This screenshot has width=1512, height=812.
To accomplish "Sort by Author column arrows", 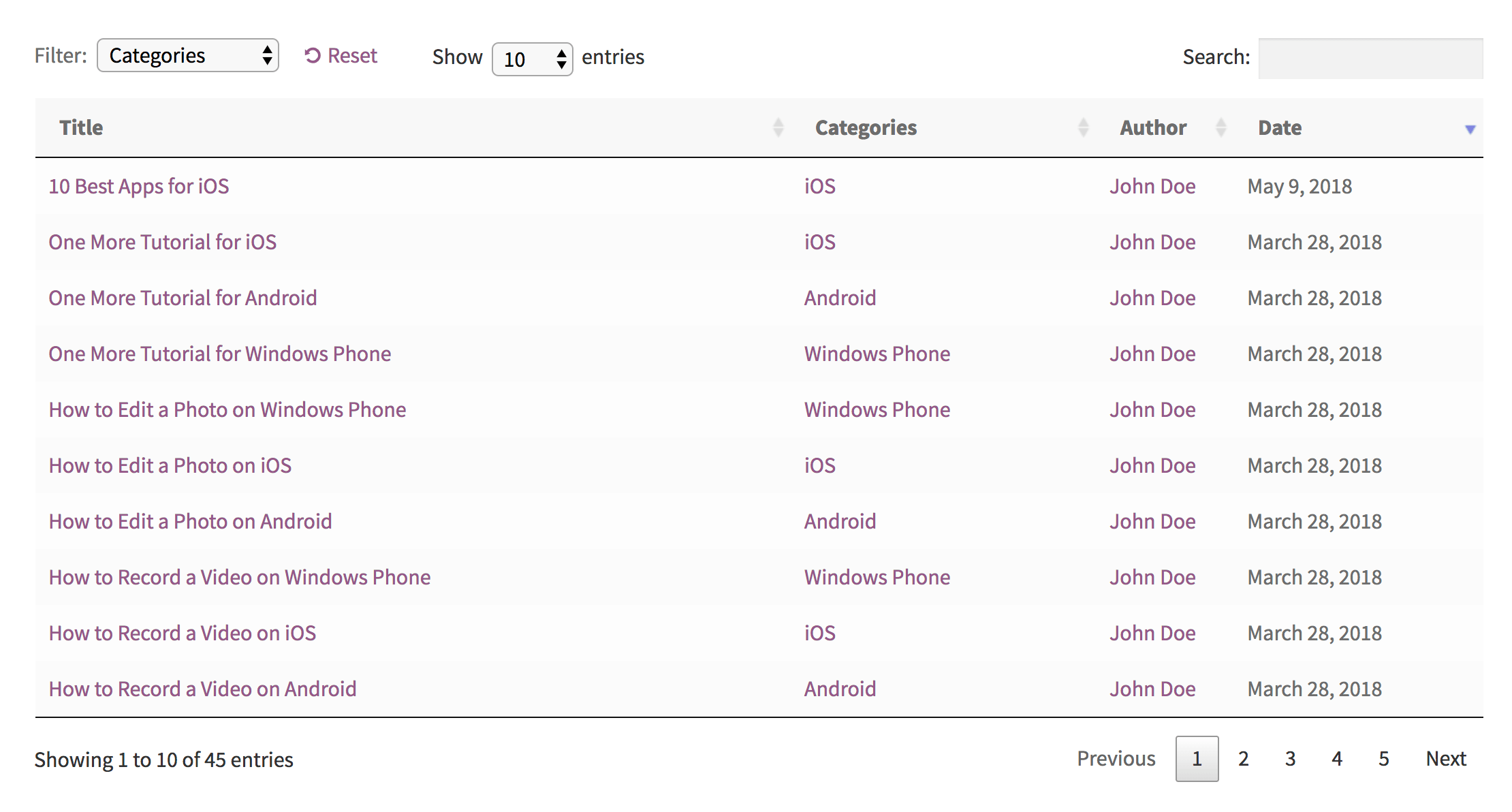I will 1220,127.
